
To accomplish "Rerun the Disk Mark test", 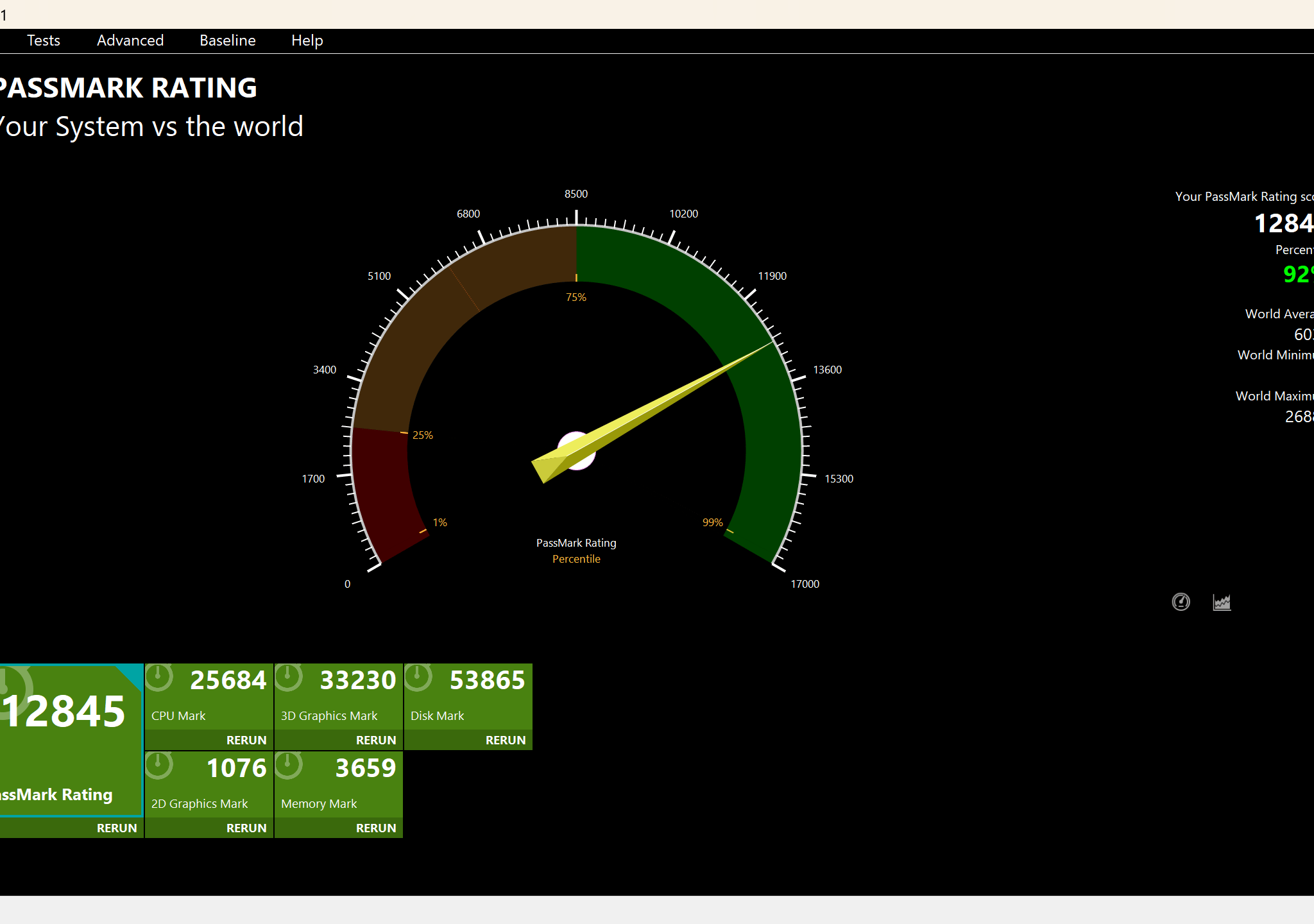I will pyautogui.click(x=506, y=740).
